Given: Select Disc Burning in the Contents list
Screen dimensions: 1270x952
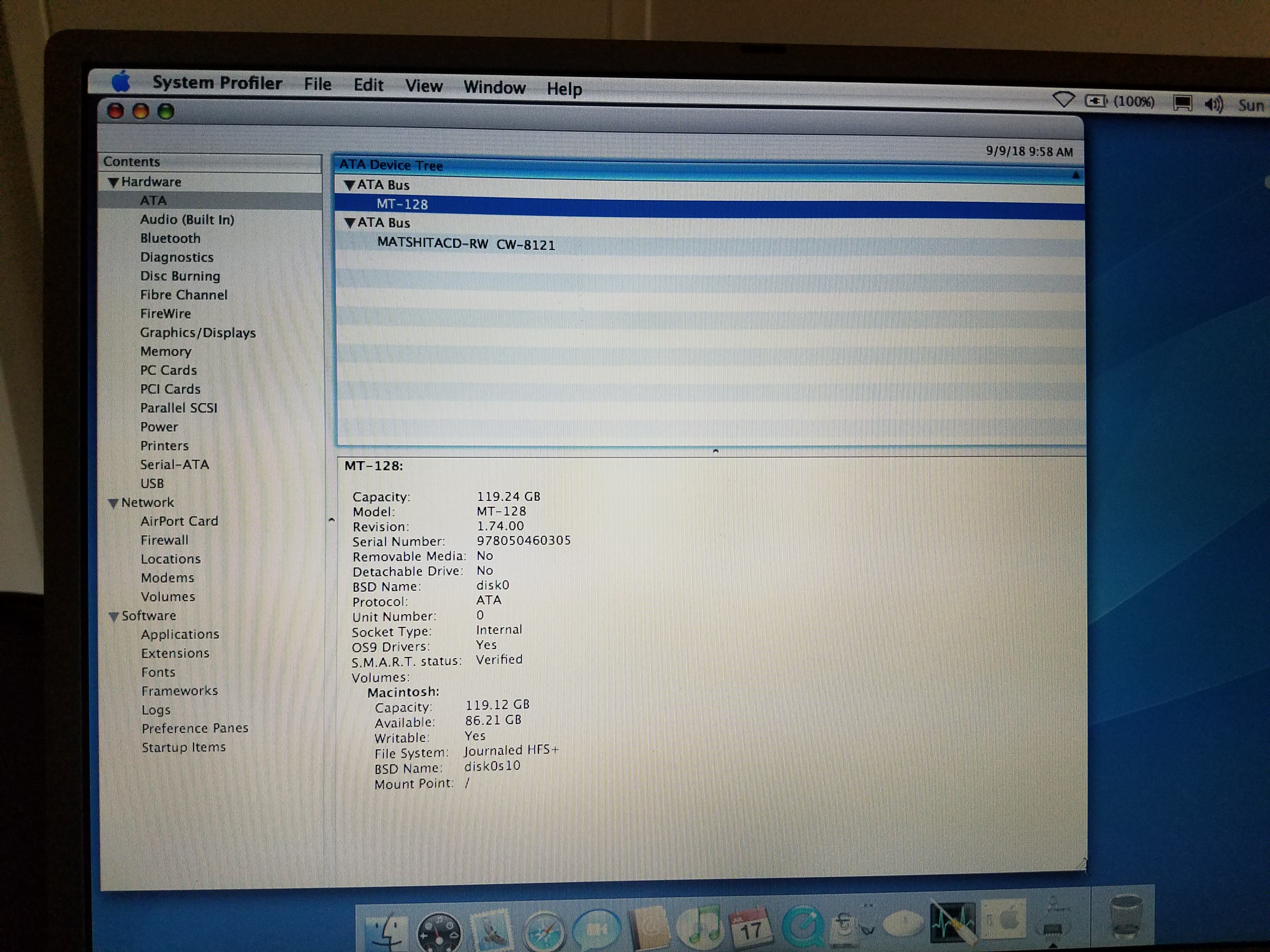Looking at the screenshot, I should tap(180, 276).
